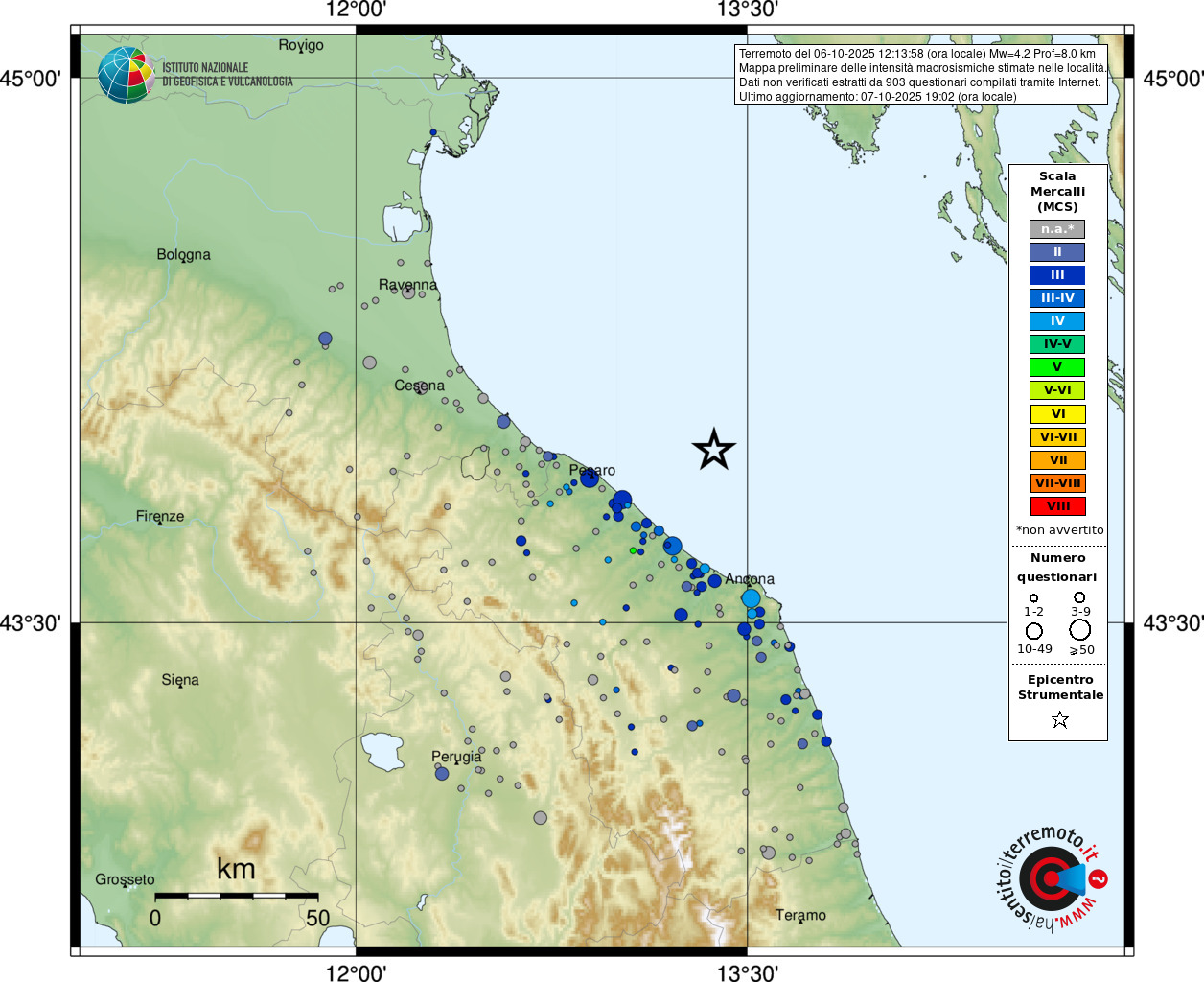Click the INGV globe logo
The width and height of the screenshot is (1204, 982).
pos(126,75)
